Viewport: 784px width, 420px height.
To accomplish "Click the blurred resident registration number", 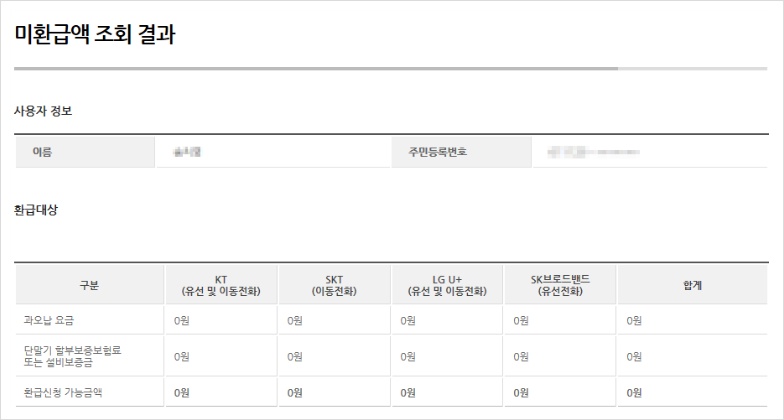I will 593,152.
